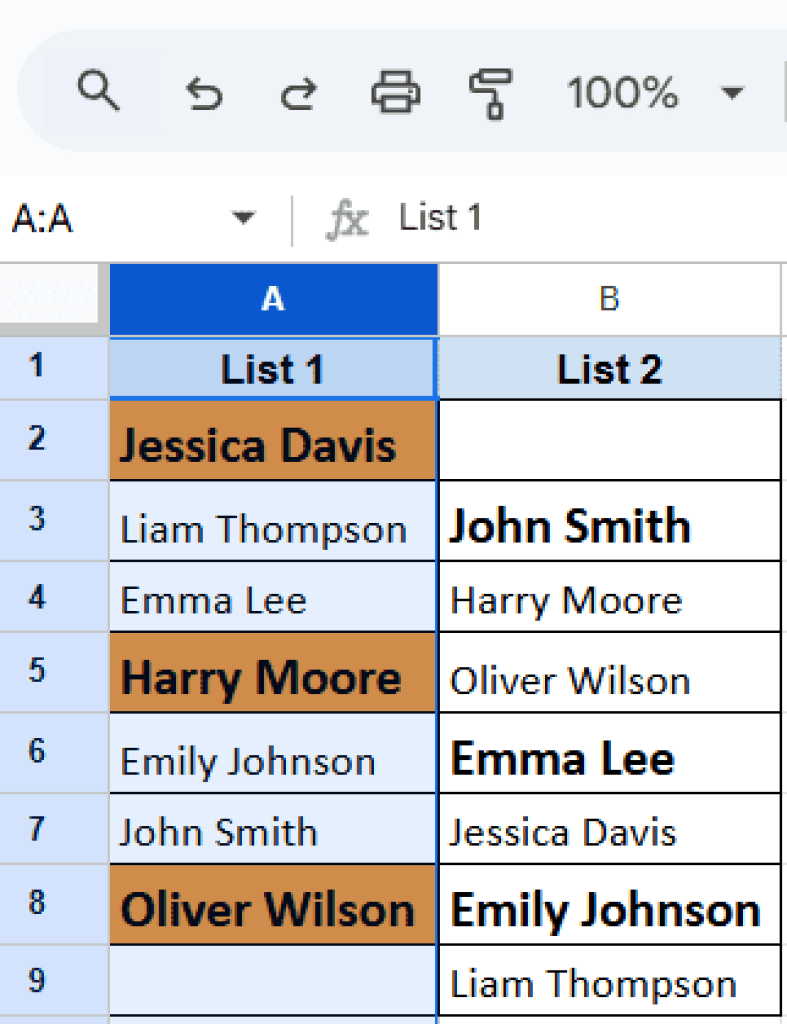This screenshot has width=787, height=1024.
Task: Select column A header
Action: pyautogui.click(x=272, y=299)
